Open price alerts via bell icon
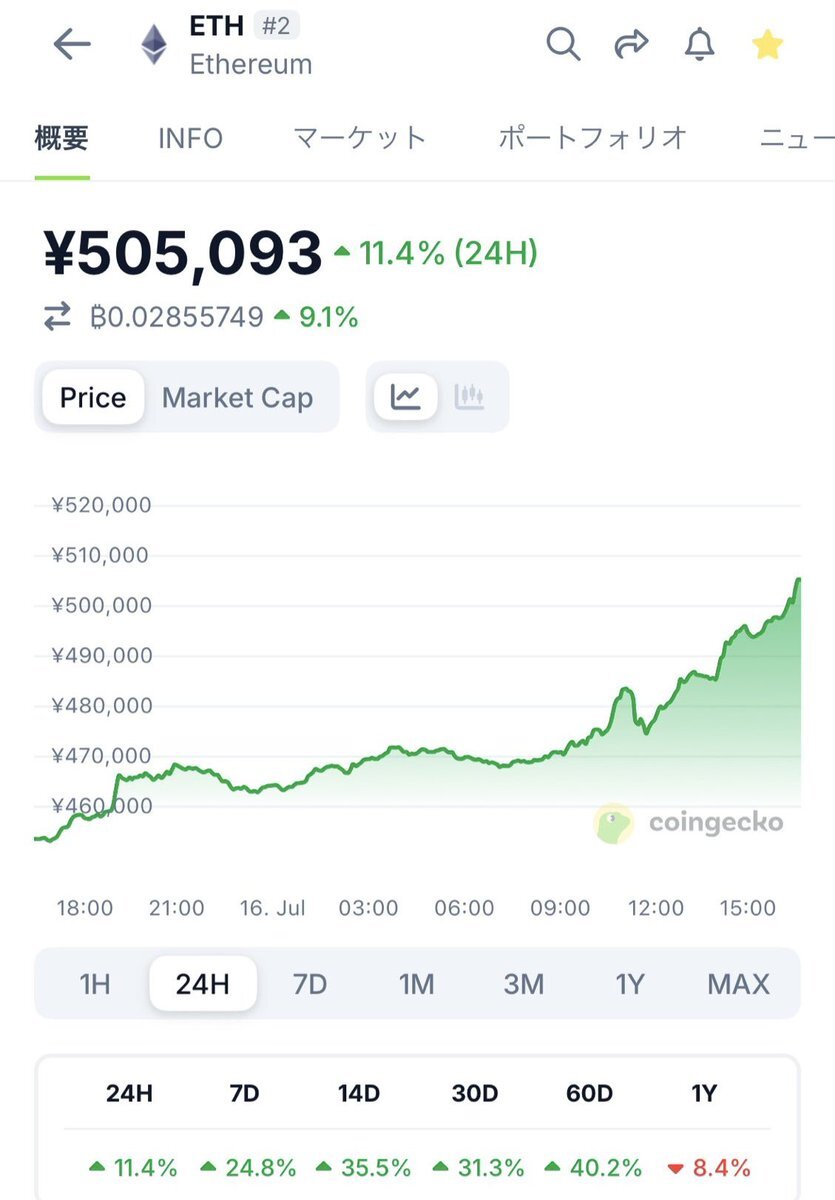Image resolution: width=835 pixels, height=1200 pixels. click(x=699, y=44)
